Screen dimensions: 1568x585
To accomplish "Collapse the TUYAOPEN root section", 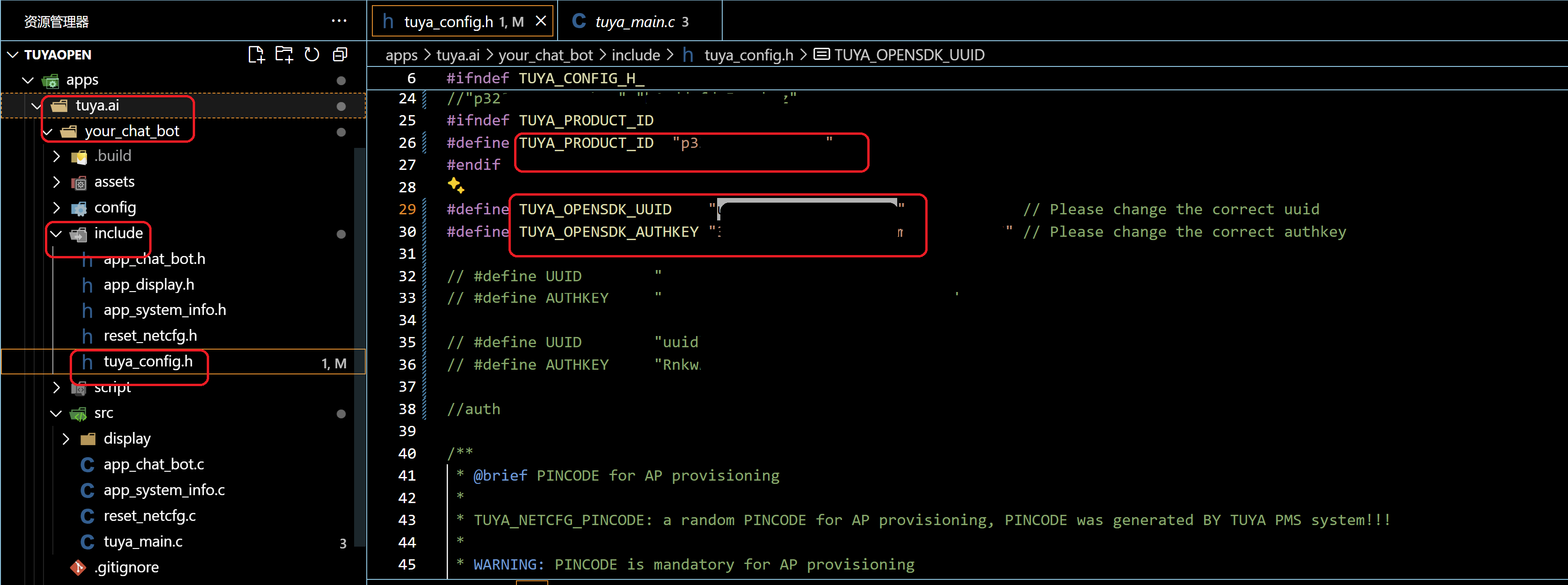I will coord(13,55).
